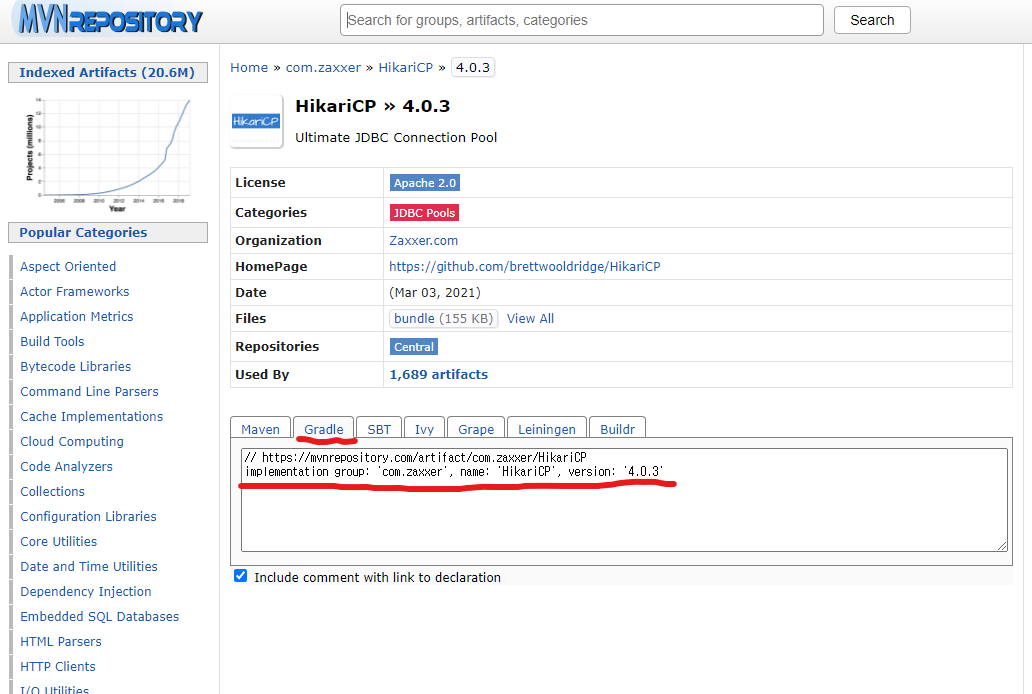This screenshot has height=694, width=1032.
Task: Click the MVNRepository logo
Action: [110, 20]
